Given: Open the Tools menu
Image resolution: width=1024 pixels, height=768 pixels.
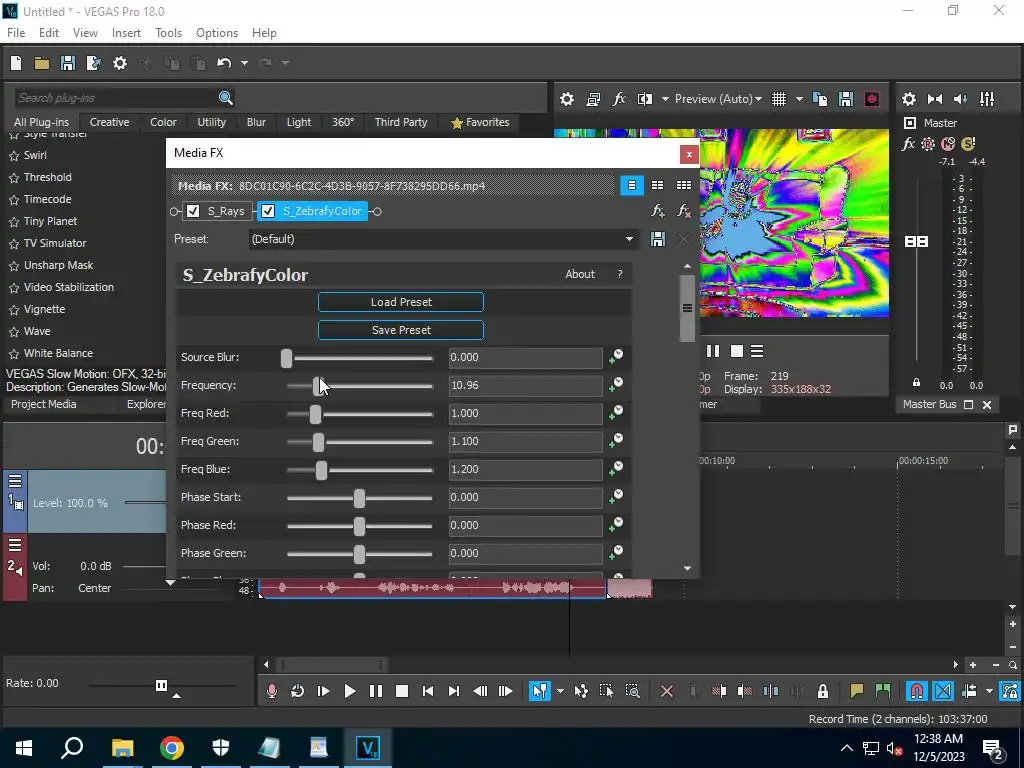Looking at the screenshot, I should (168, 33).
